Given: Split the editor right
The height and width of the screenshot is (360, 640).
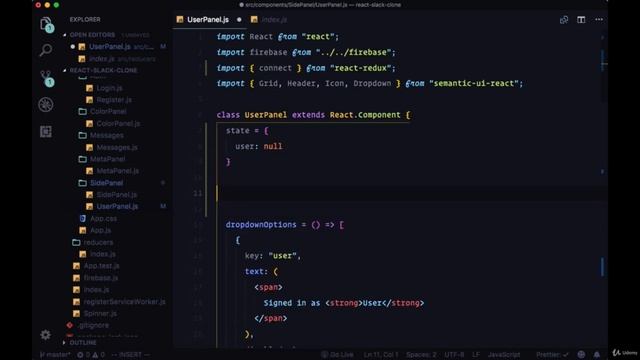Looking at the screenshot, I should point(581,20).
